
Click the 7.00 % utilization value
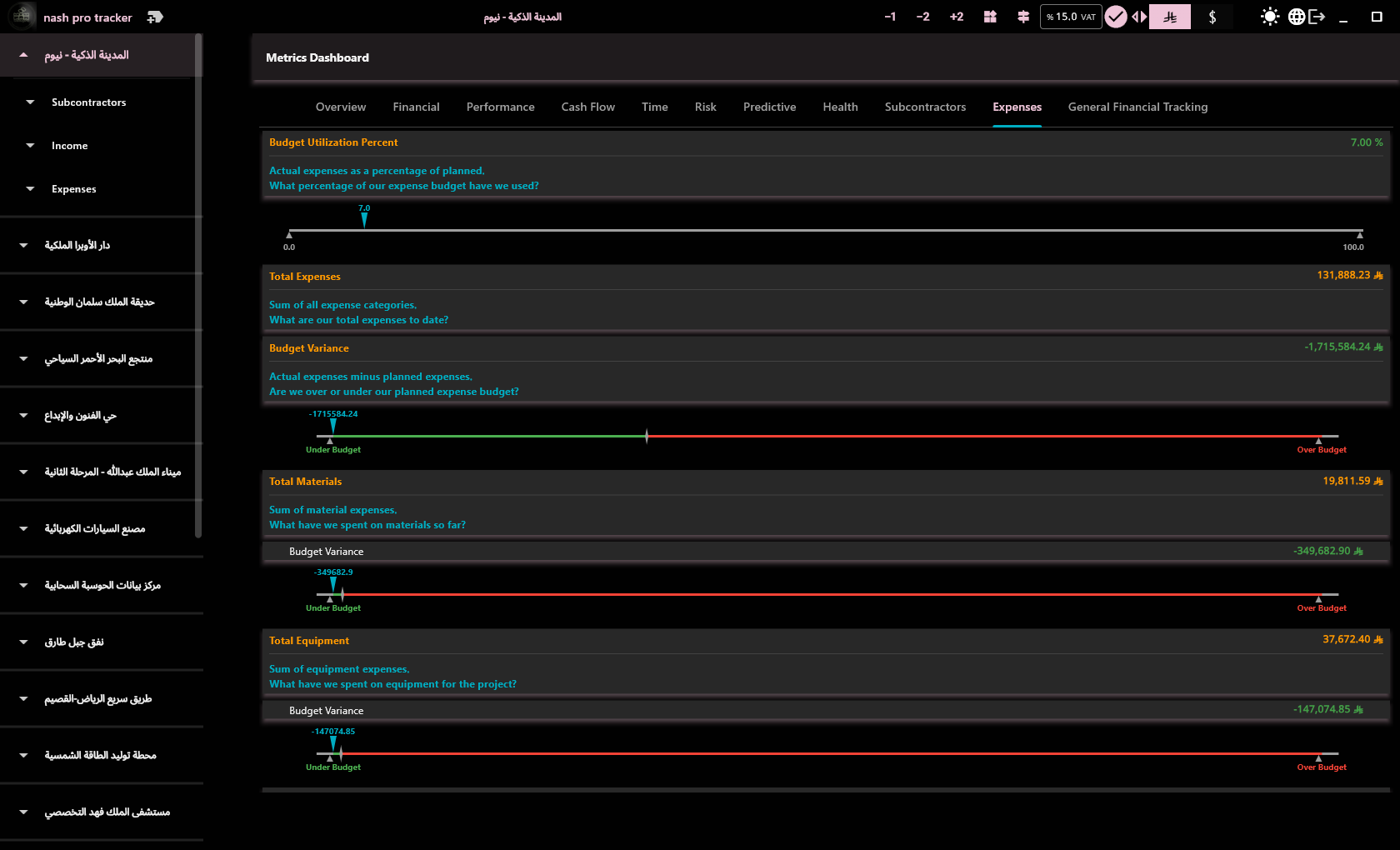pos(1367,142)
